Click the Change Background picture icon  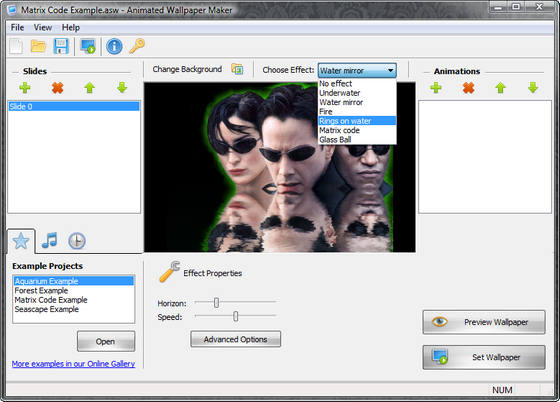click(x=237, y=69)
